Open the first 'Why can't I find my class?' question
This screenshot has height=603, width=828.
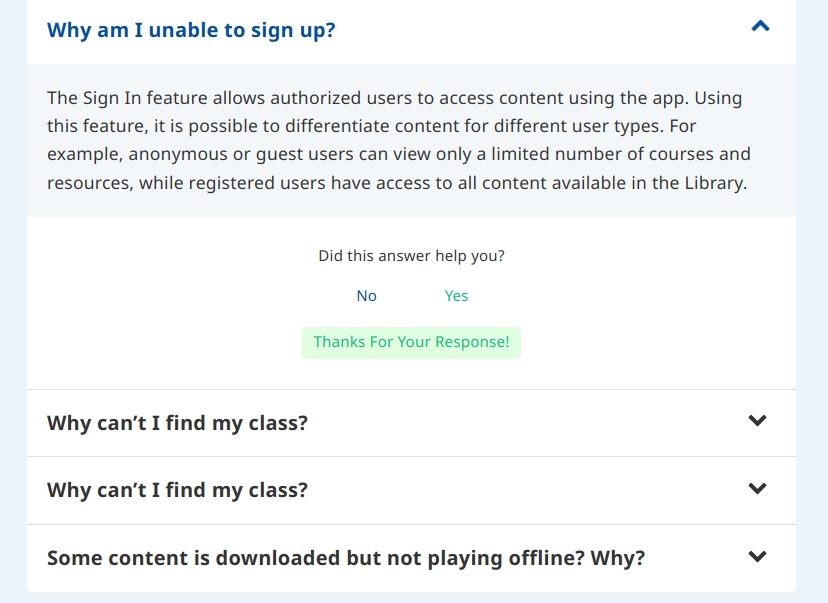[x=177, y=423]
